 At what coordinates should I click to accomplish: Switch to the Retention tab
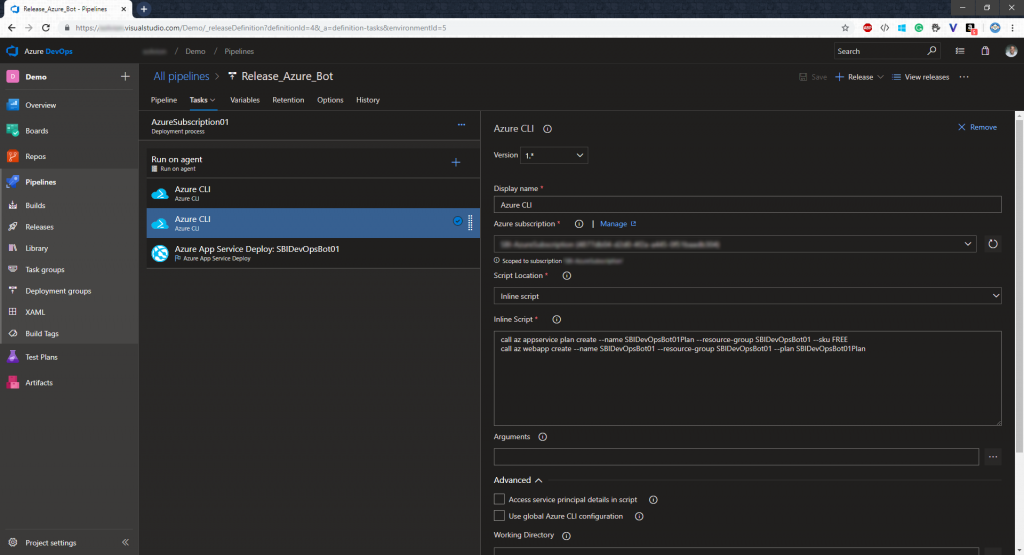(288, 100)
